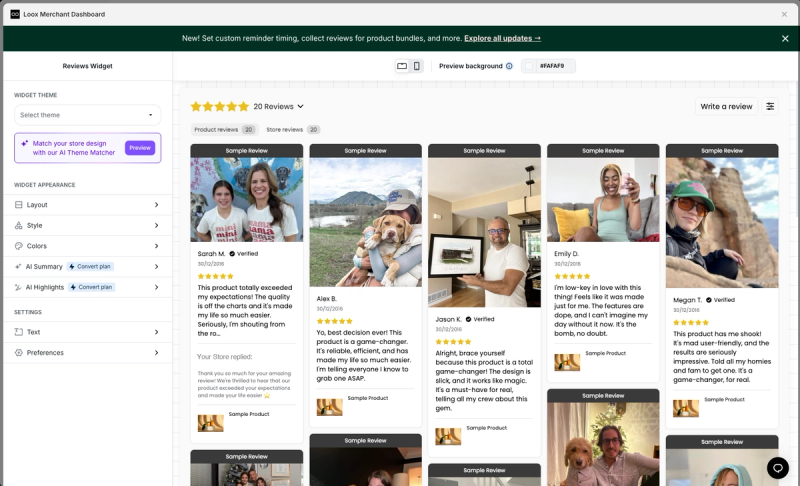Click the Layout icon in sidebar

point(18,204)
